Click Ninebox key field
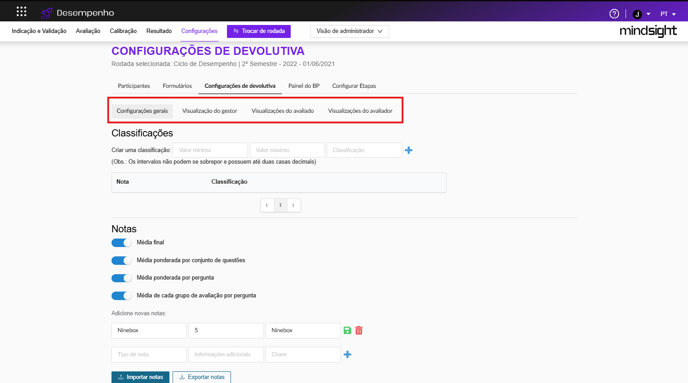This screenshot has height=383, width=688. coord(303,330)
